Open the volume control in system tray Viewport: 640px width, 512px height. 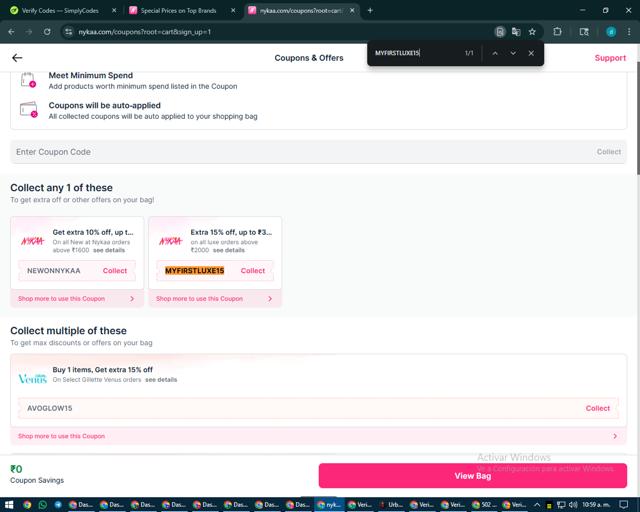[573, 505]
